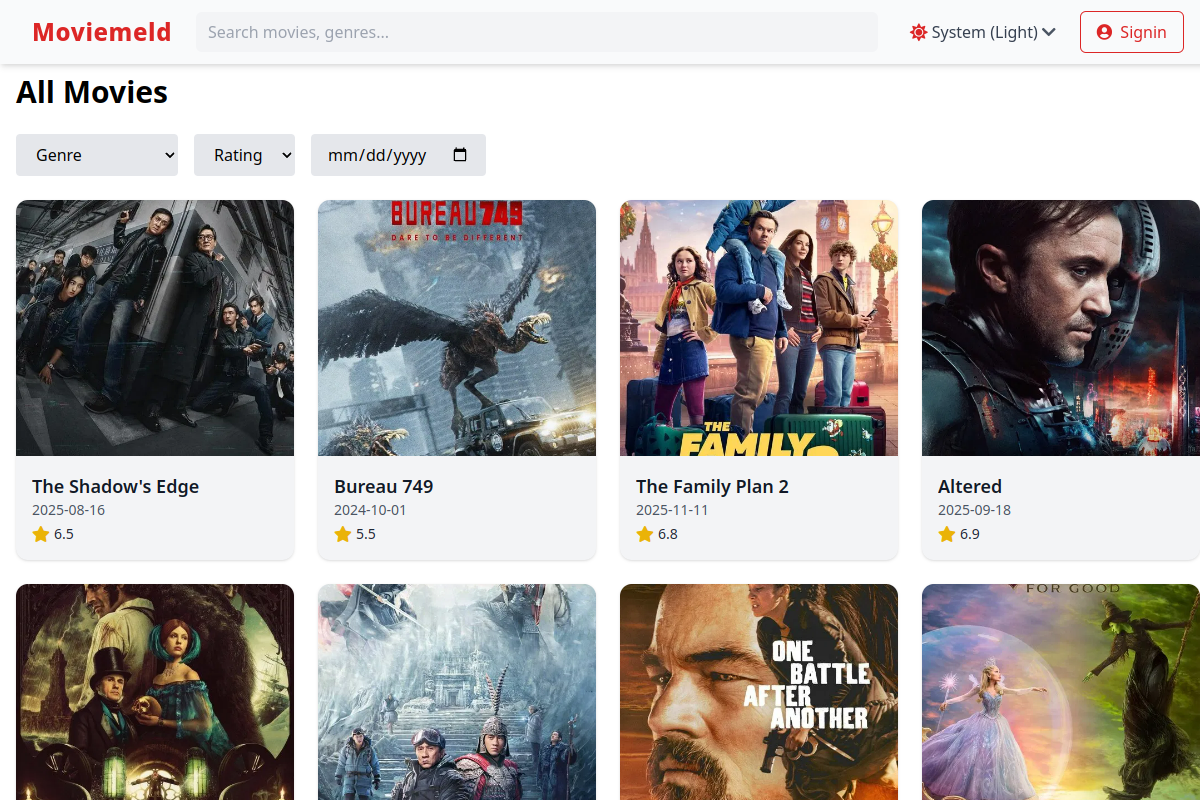Focus the Search movies, genres field

pos(537,32)
